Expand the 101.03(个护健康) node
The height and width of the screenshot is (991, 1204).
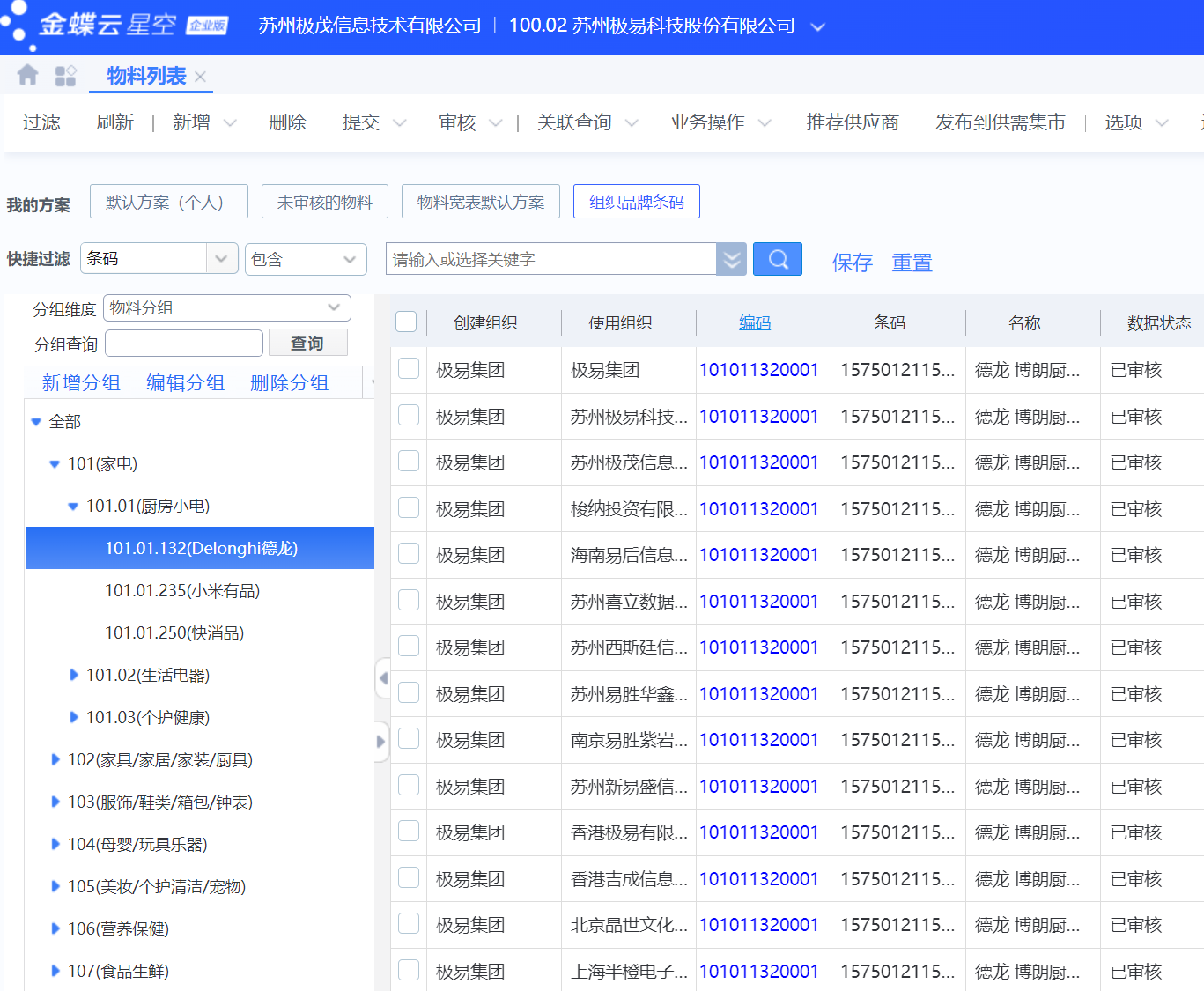(74, 717)
